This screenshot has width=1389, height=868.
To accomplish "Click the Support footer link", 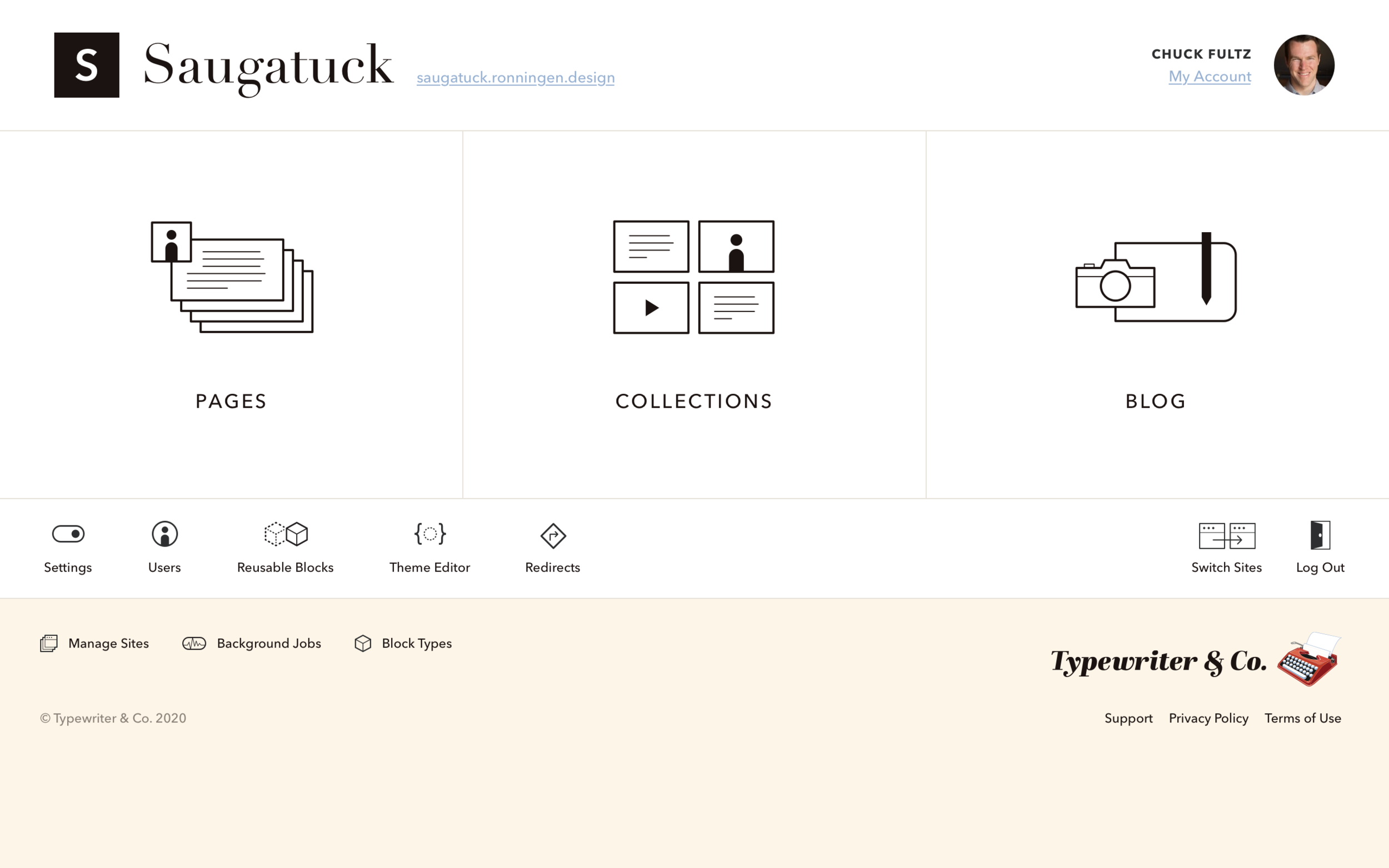I will [1128, 718].
